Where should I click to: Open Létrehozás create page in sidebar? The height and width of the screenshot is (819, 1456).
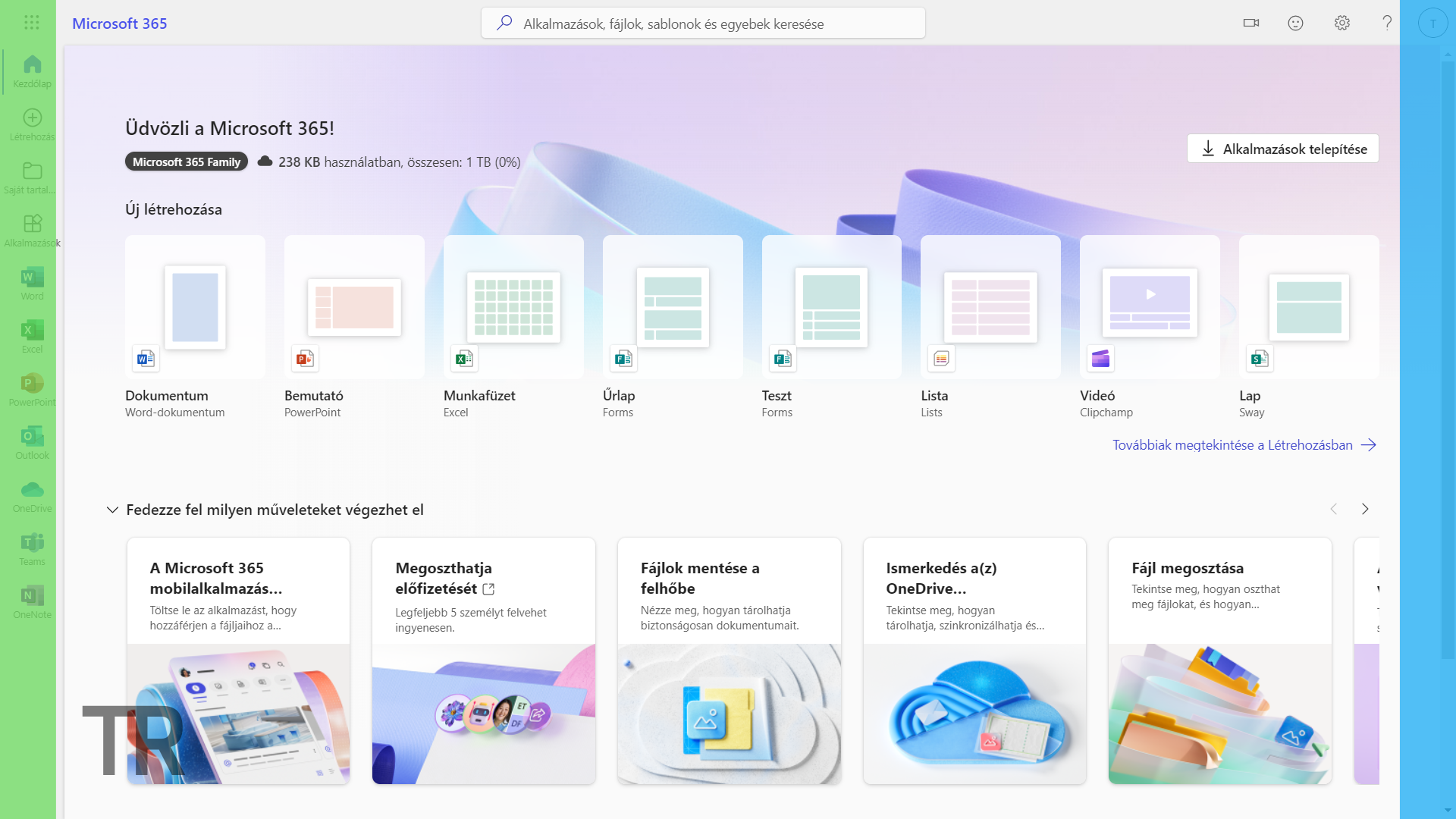click(32, 125)
